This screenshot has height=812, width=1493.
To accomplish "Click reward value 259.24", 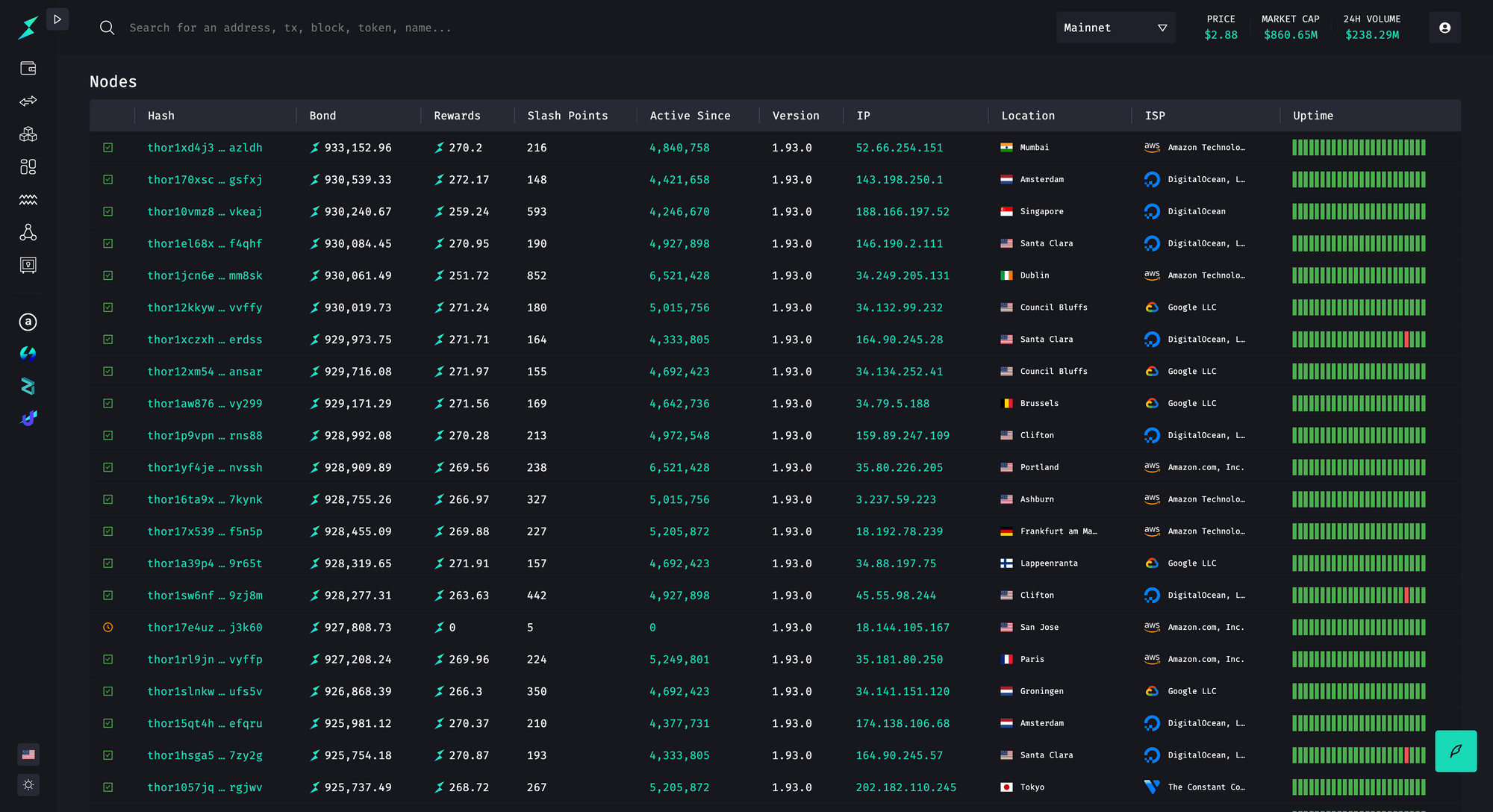I will (469, 212).
